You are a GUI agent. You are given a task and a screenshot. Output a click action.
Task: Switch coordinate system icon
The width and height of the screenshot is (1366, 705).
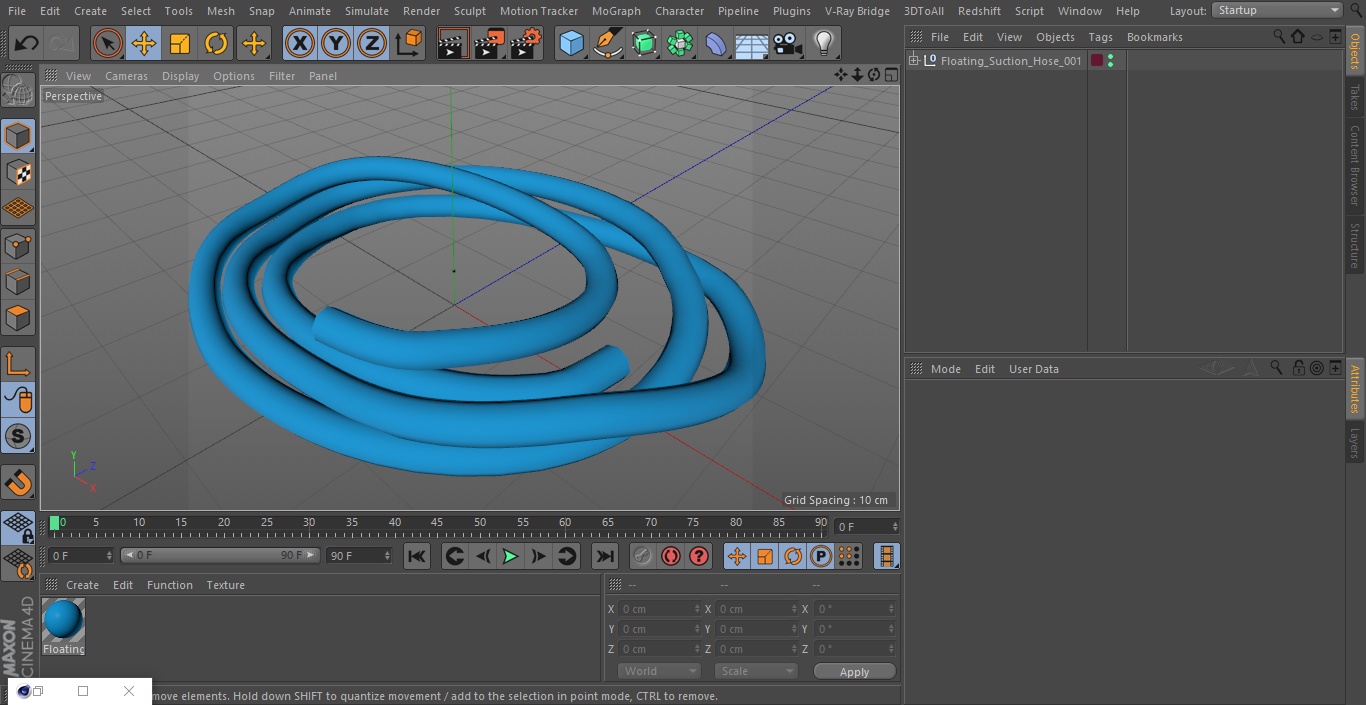pos(409,44)
